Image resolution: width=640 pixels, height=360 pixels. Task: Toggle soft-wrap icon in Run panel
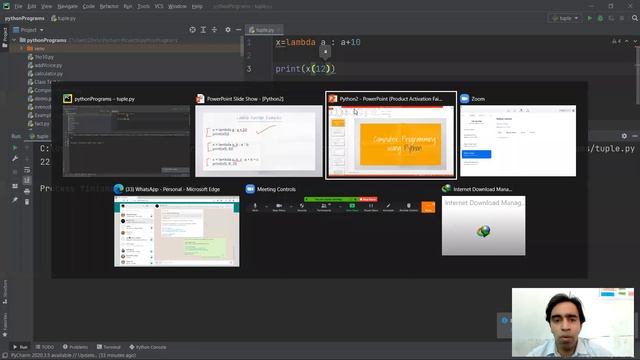27,169
